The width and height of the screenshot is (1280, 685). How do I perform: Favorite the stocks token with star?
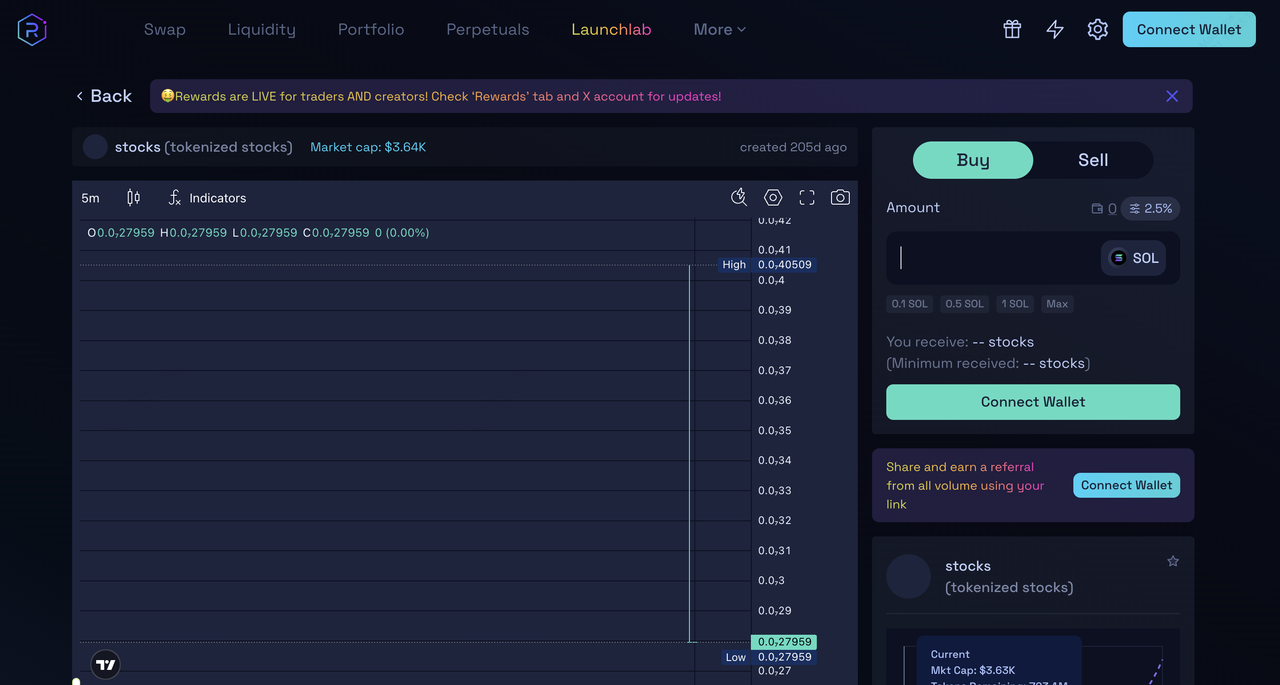click(1173, 562)
